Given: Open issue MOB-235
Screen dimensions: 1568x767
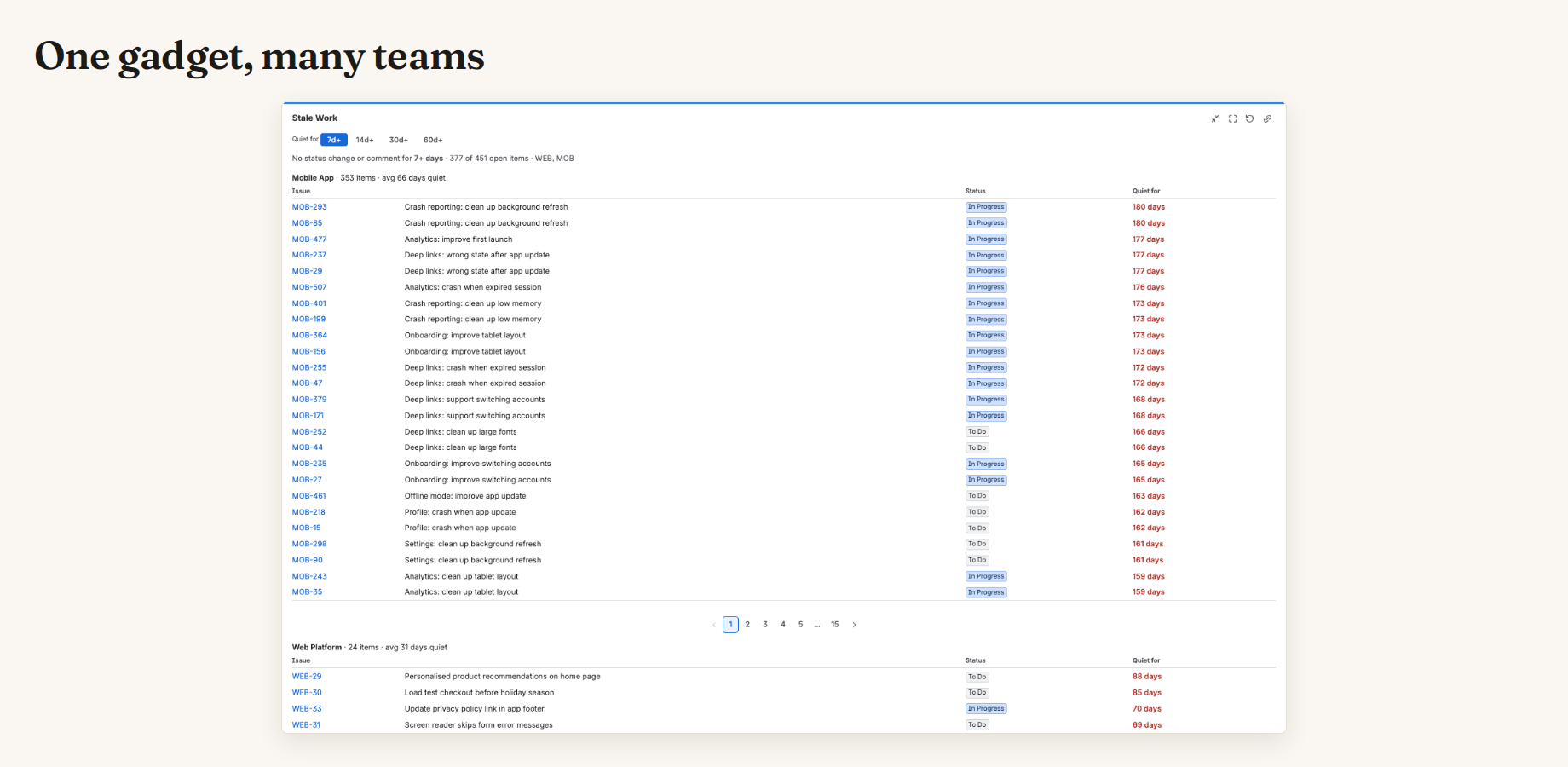Looking at the screenshot, I should click(309, 464).
